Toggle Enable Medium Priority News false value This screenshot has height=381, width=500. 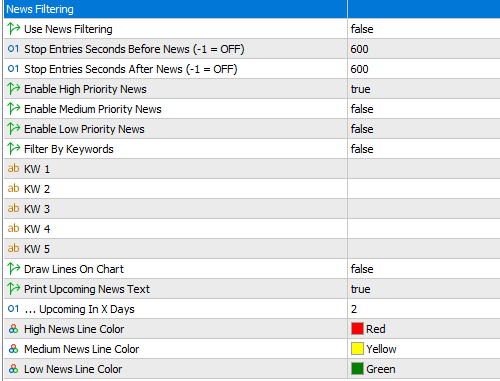coord(362,109)
